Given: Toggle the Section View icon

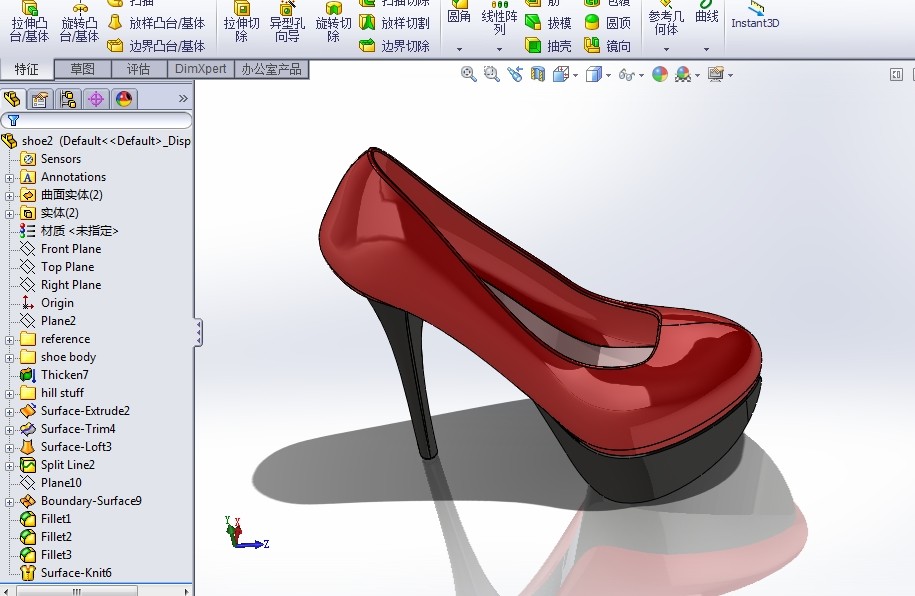Looking at the screenshot, I should click(x=537, y=74).
